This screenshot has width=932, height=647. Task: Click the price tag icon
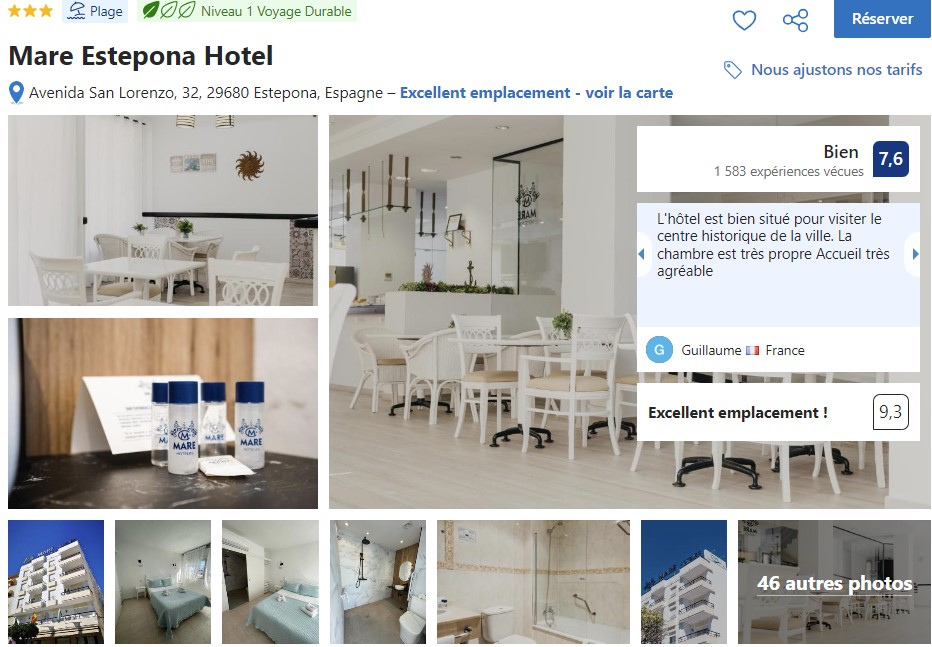732,70
